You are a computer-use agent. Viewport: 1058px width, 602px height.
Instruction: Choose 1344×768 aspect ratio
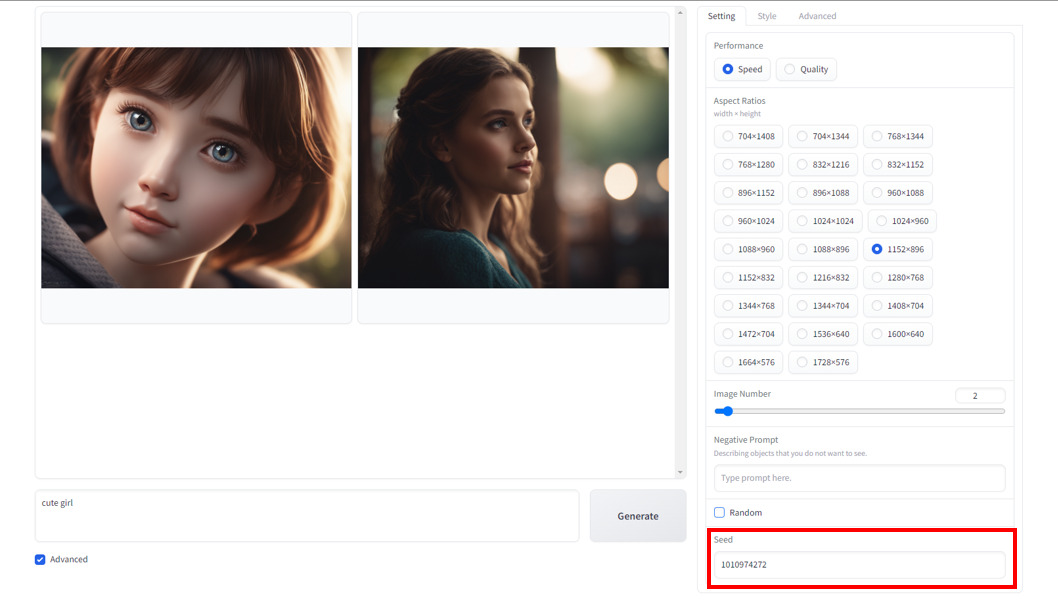pyautogui.click(x=748, y=306)
